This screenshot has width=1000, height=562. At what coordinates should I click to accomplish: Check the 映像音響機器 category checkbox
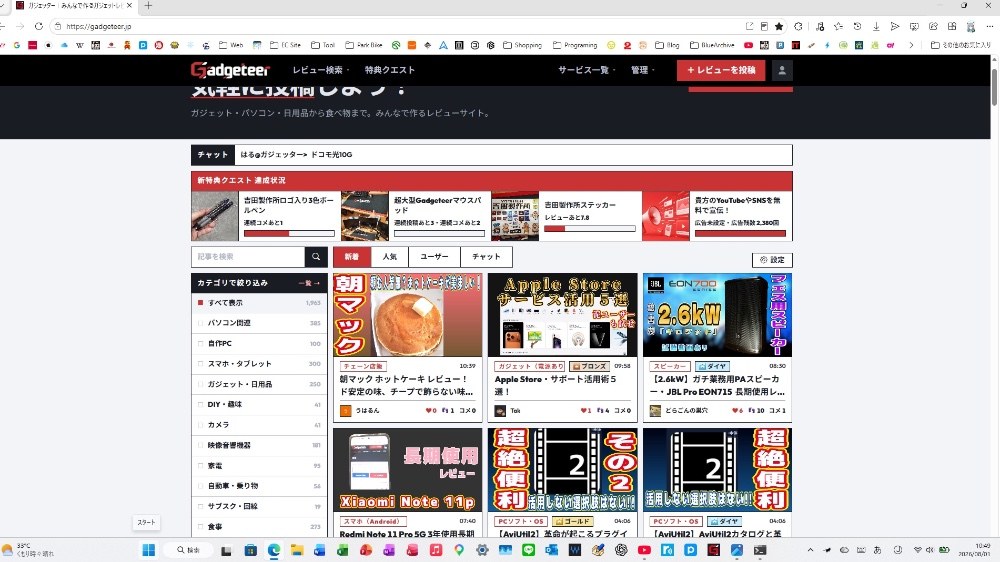coord(200,445)
